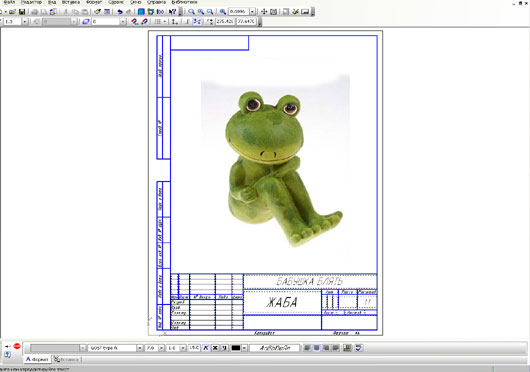Open the document manager blue icon

141,11
